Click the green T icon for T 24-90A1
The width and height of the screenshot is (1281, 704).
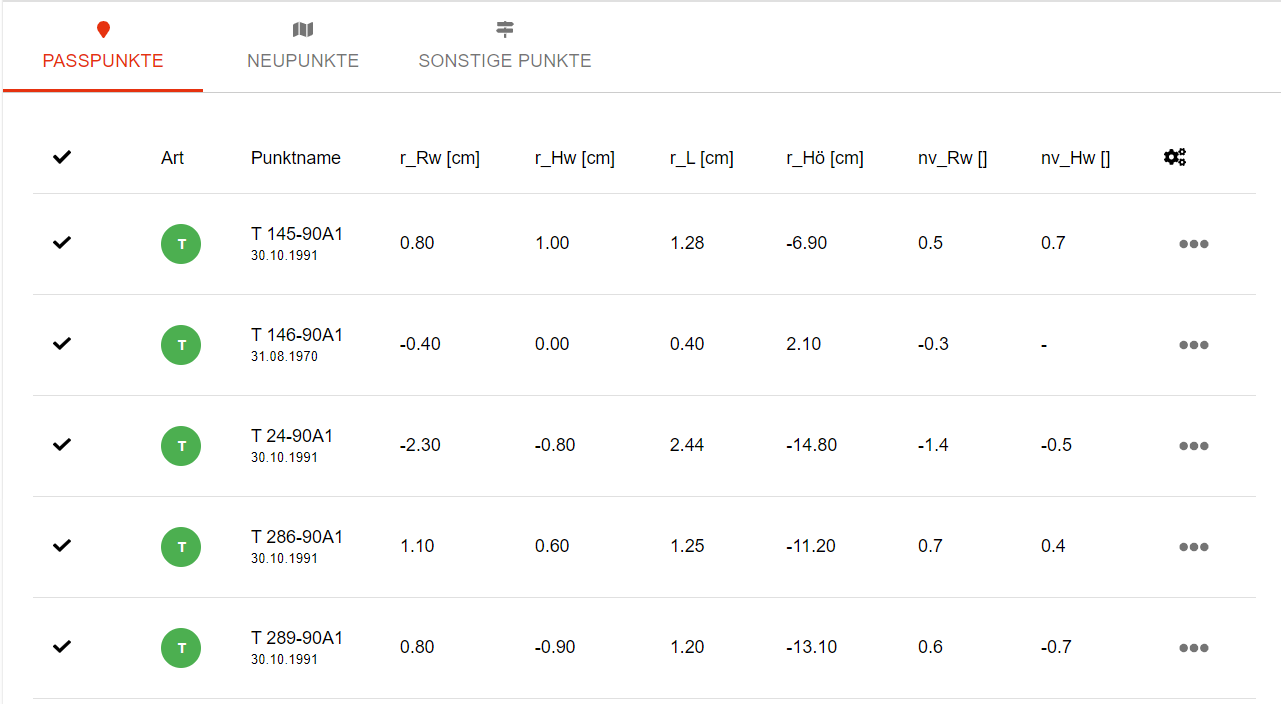[x=181, y=446]
